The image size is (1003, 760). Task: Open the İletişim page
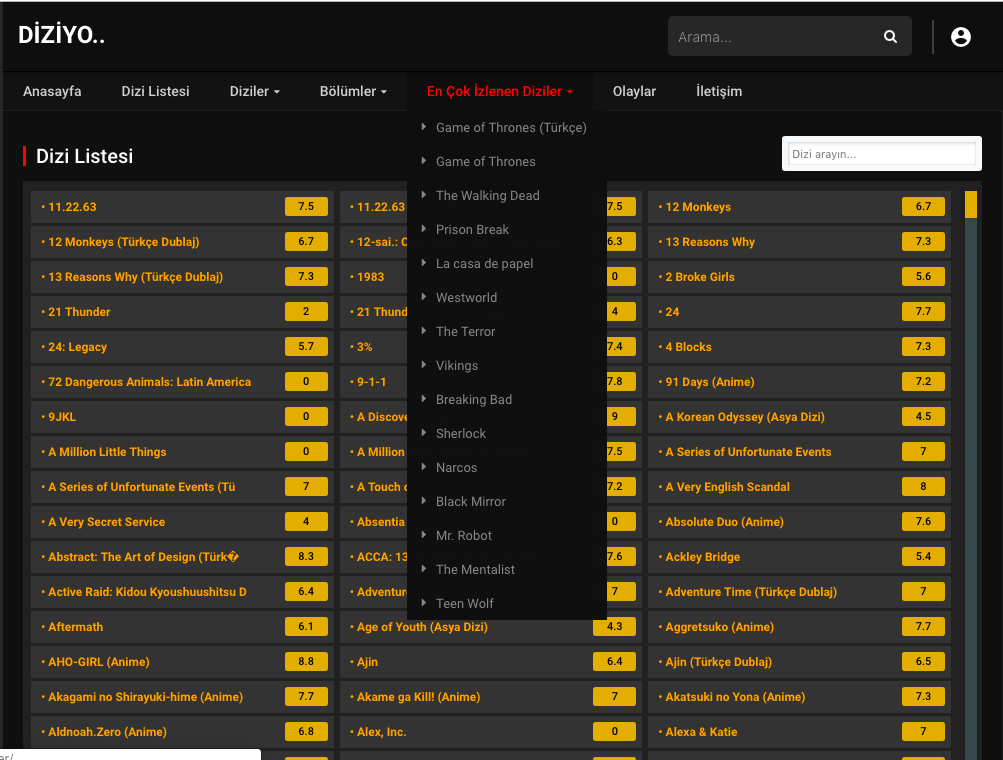719,91
